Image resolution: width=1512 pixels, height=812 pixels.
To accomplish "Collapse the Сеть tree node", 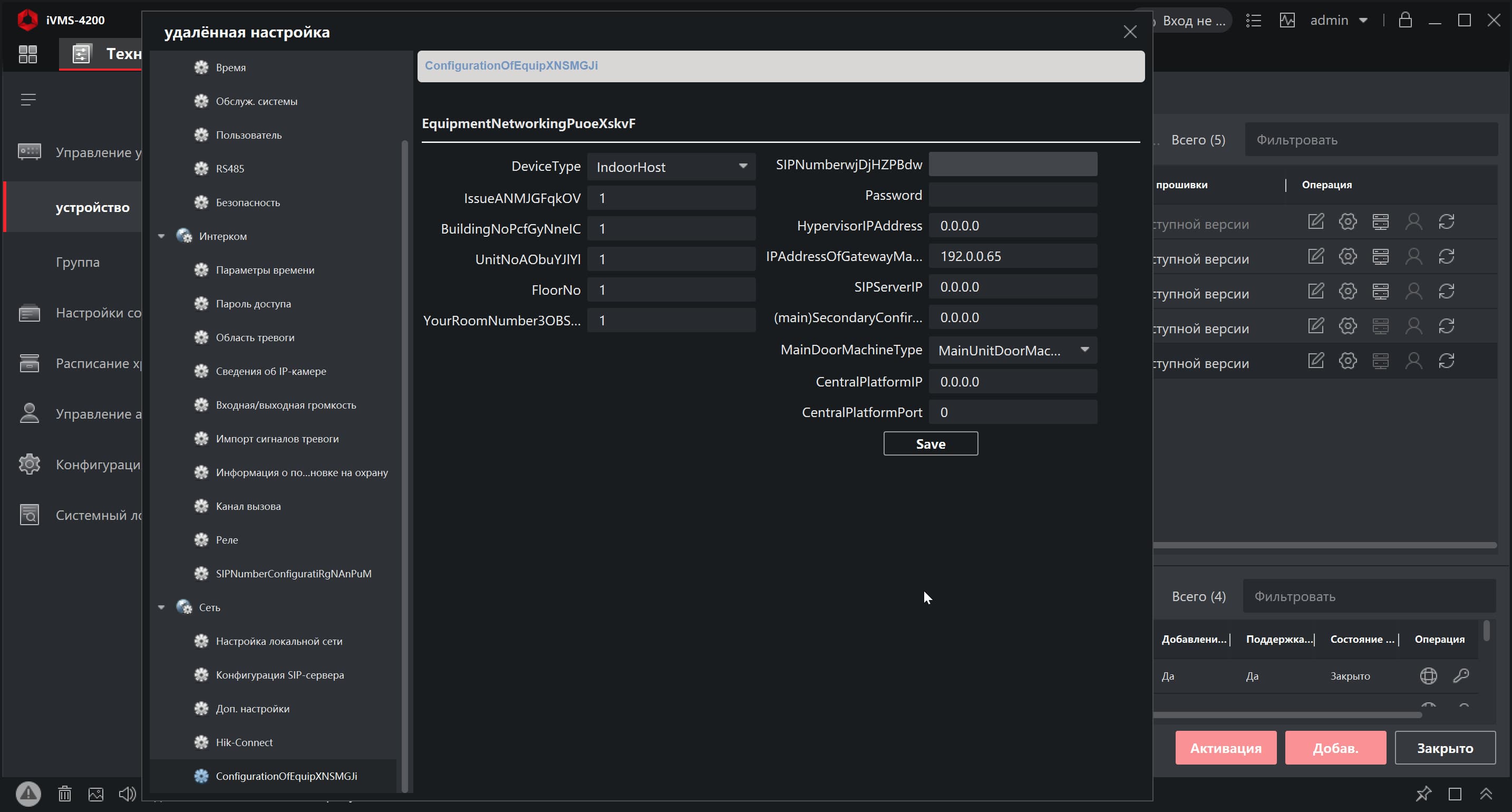I will click(x=161, y=607).
